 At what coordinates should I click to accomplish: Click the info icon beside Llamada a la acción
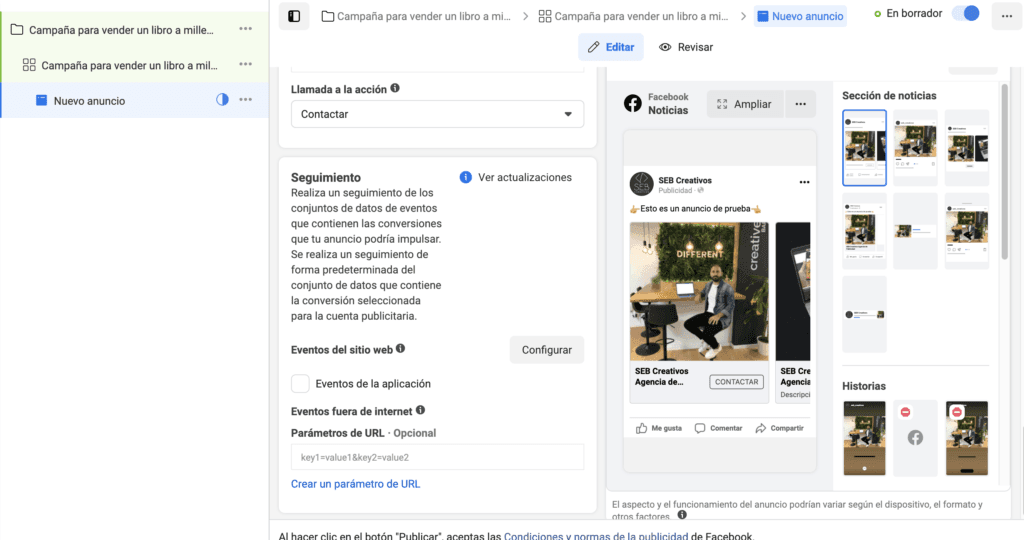(395, 89)
